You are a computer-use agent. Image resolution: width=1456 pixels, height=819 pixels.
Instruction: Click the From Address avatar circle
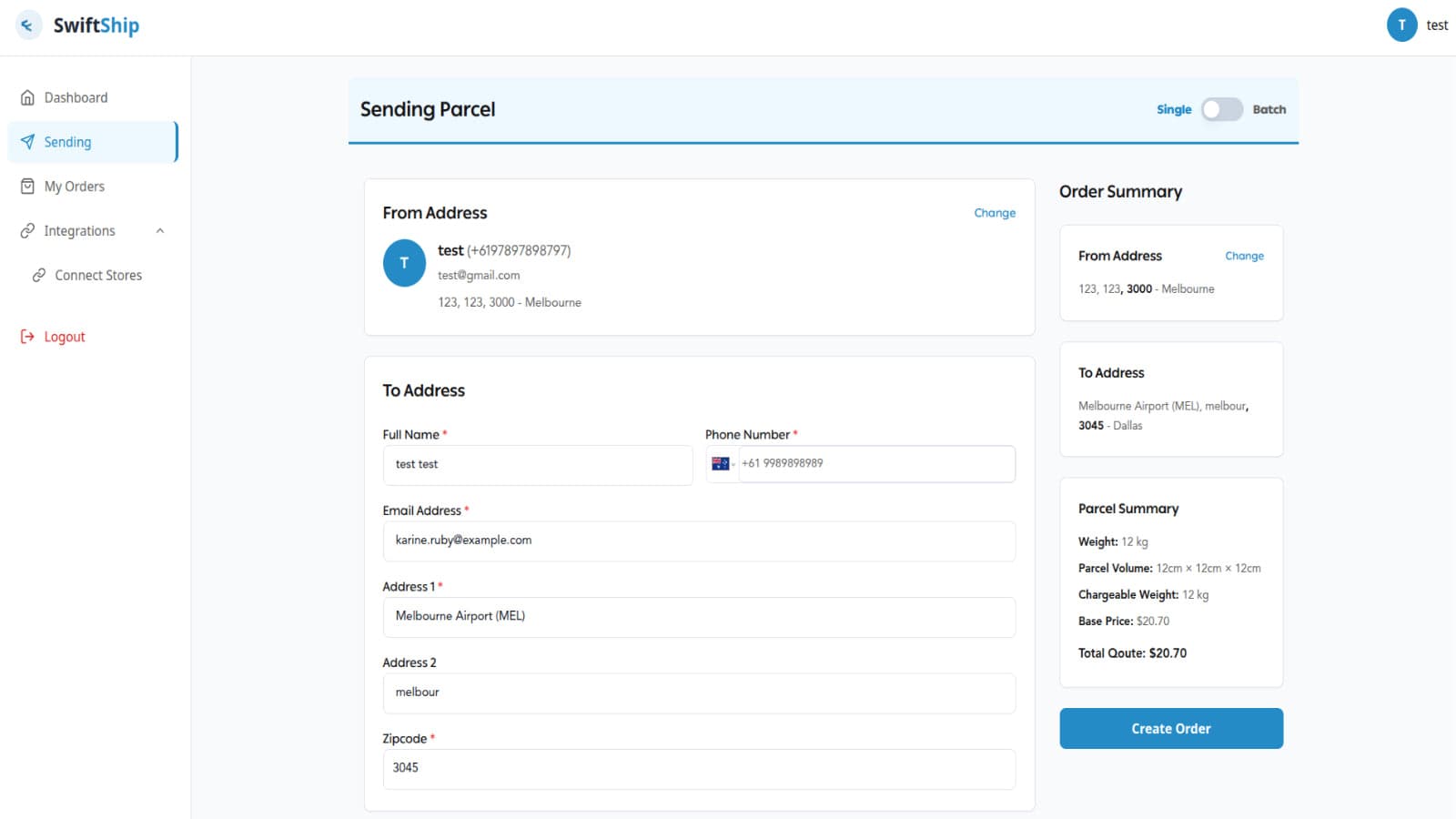coord(404,263)
